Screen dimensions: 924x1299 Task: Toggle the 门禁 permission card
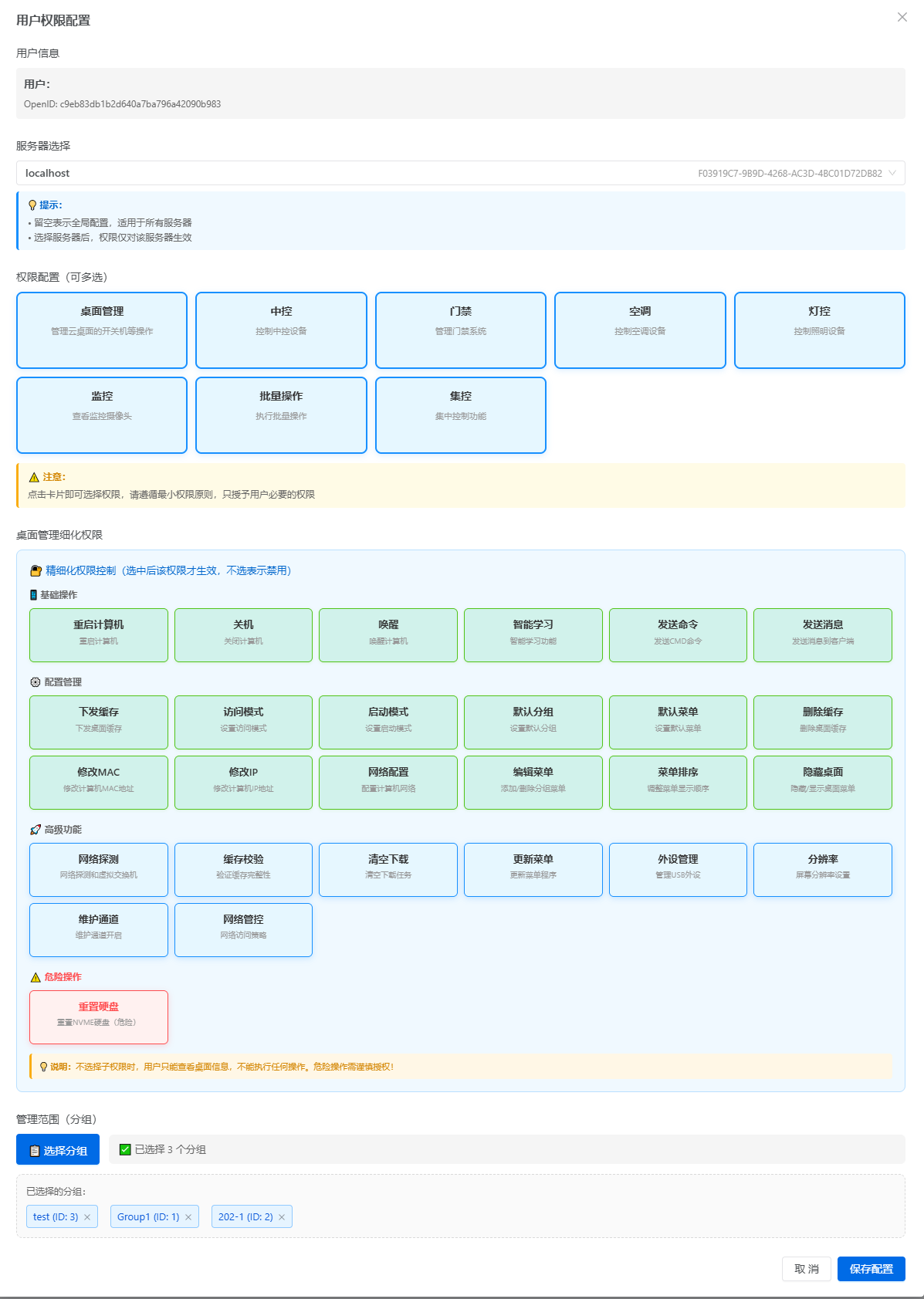point(461,330)
